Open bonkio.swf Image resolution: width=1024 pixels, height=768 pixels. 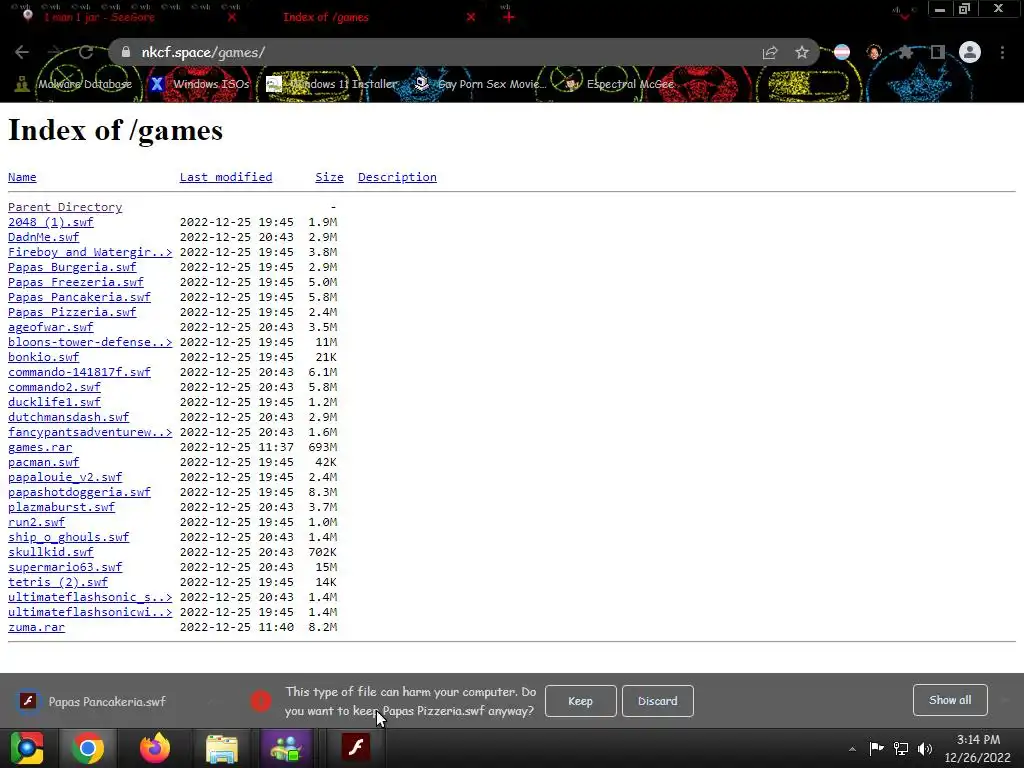point(43,357)
